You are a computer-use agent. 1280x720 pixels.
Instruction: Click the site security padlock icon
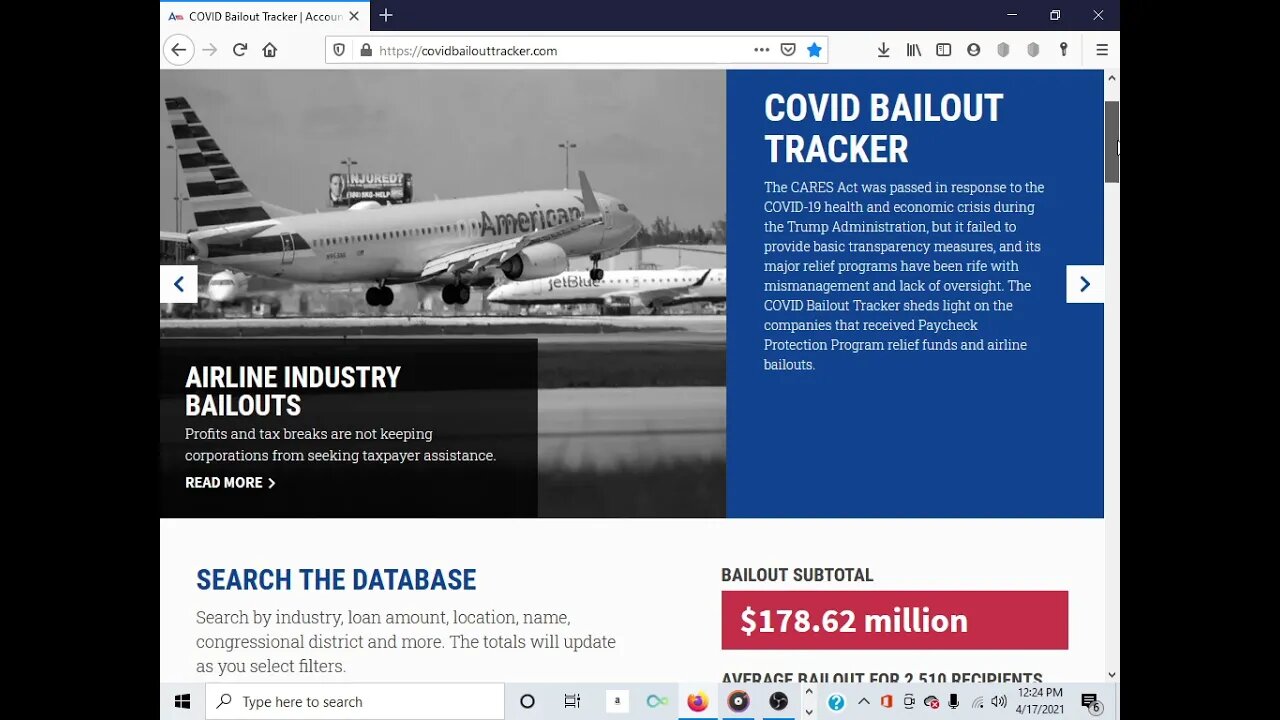365,50
